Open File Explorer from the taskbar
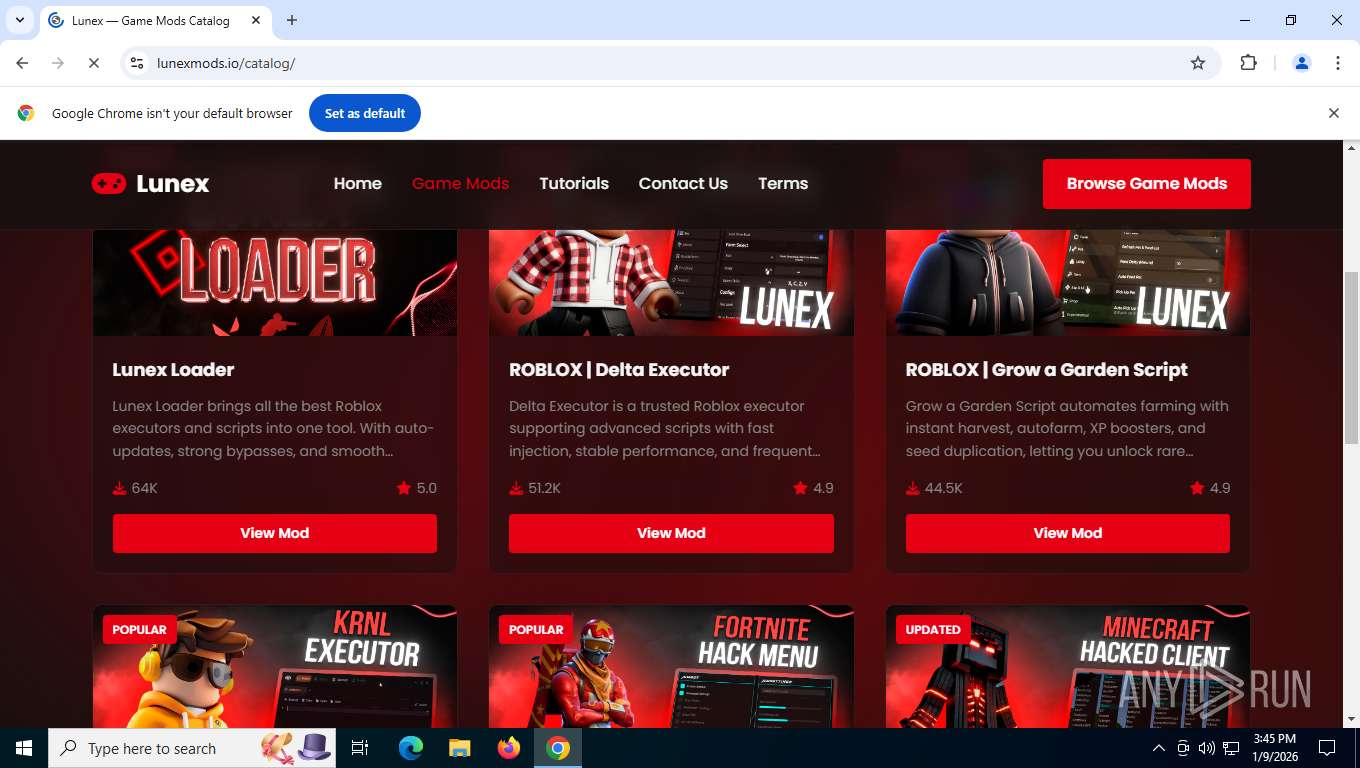1360x768 pixels. point(459,748)
